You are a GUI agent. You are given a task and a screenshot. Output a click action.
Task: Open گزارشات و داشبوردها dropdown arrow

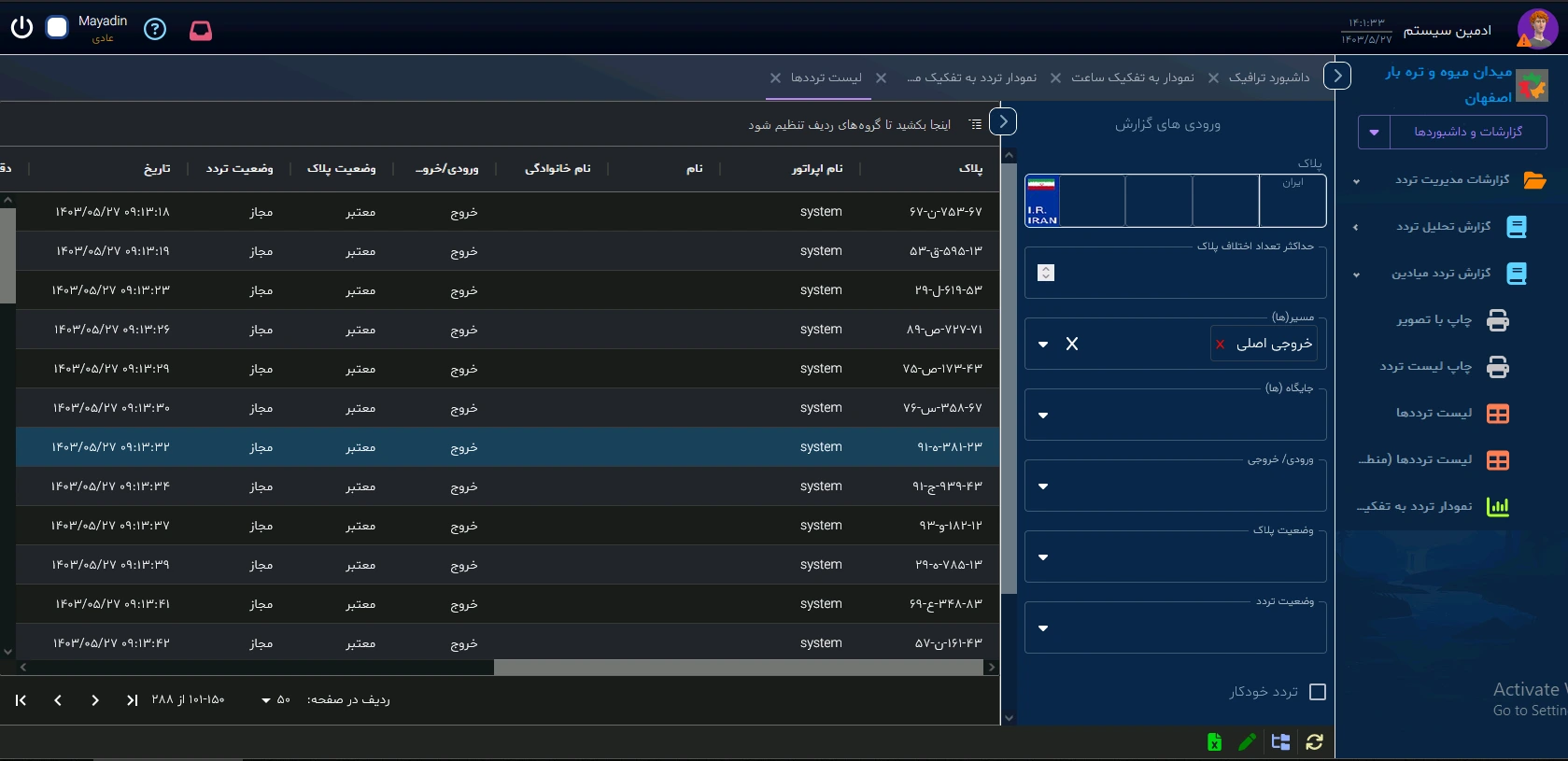1374,132
